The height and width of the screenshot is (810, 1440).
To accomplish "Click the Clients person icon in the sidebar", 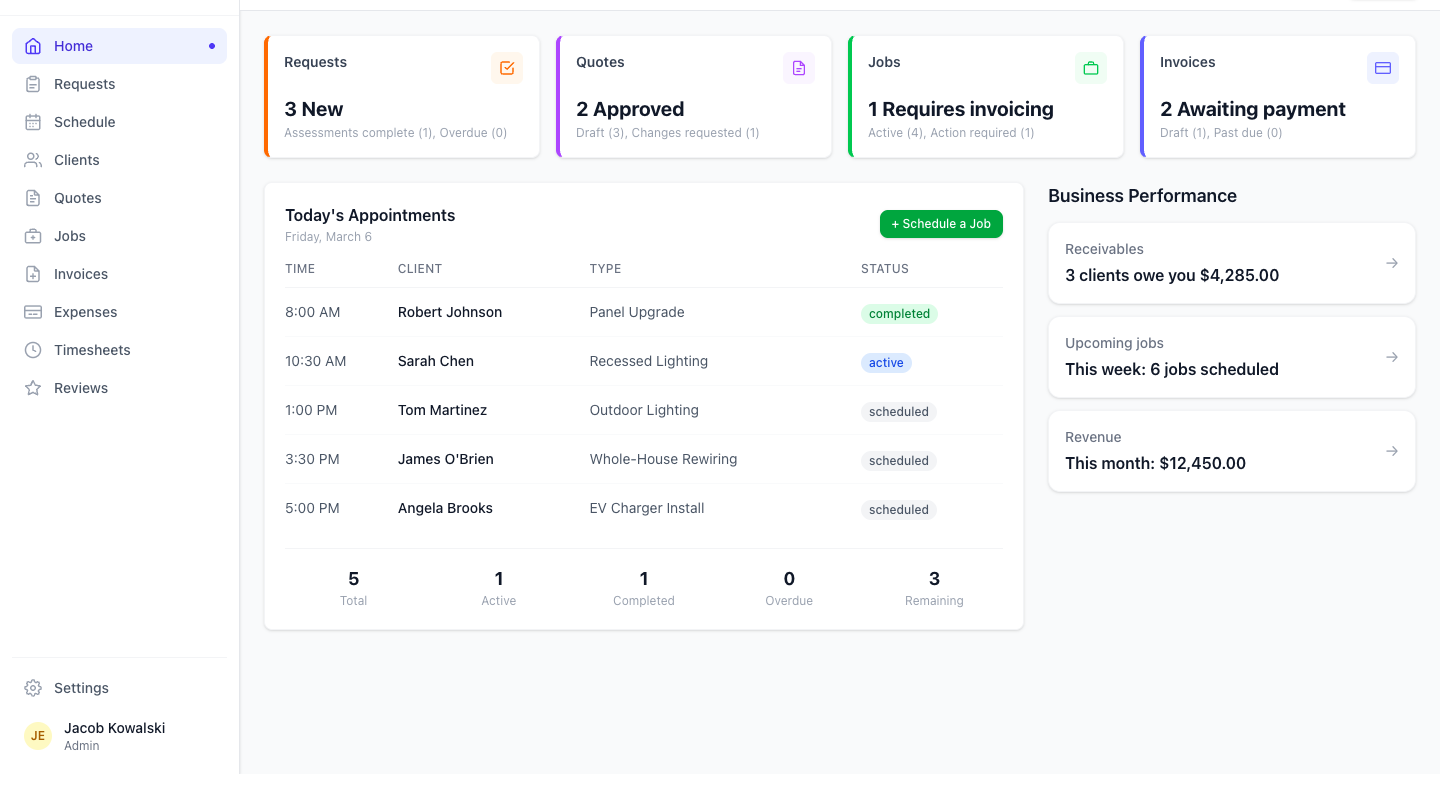I will 31,159.
